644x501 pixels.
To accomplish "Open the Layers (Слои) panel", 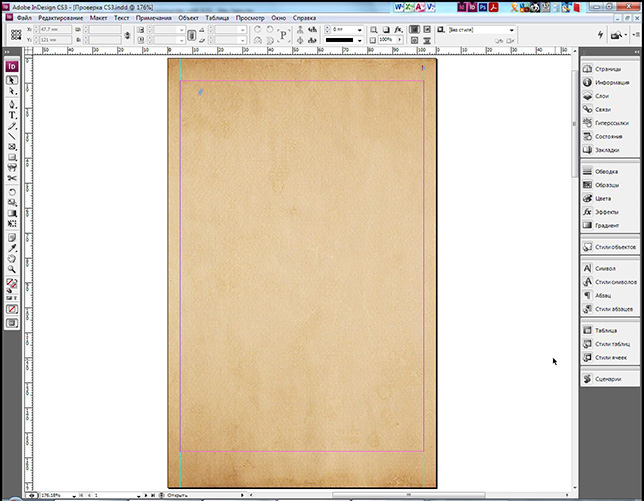I will pyautogui.click(x=602, y=96).
